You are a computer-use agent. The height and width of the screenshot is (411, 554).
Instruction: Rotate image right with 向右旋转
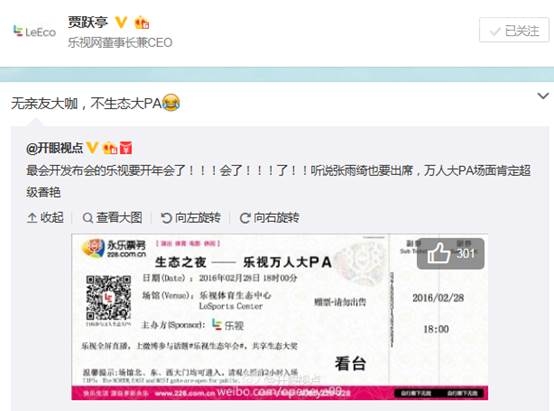click(x=269, y=217)
